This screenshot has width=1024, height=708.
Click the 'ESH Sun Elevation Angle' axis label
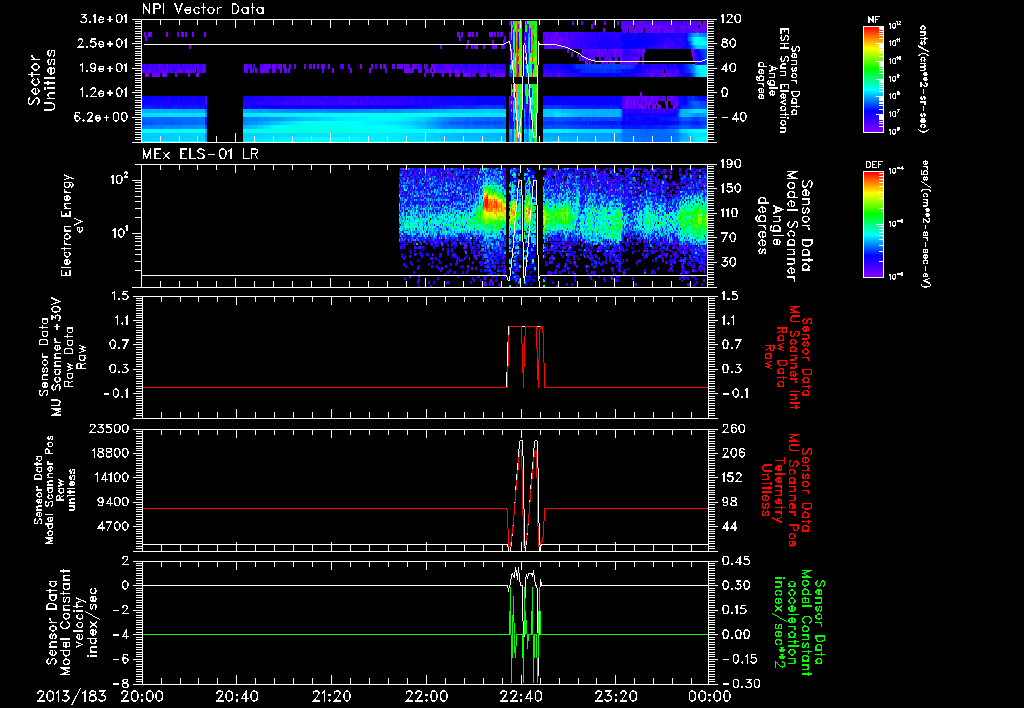point(776,80)
